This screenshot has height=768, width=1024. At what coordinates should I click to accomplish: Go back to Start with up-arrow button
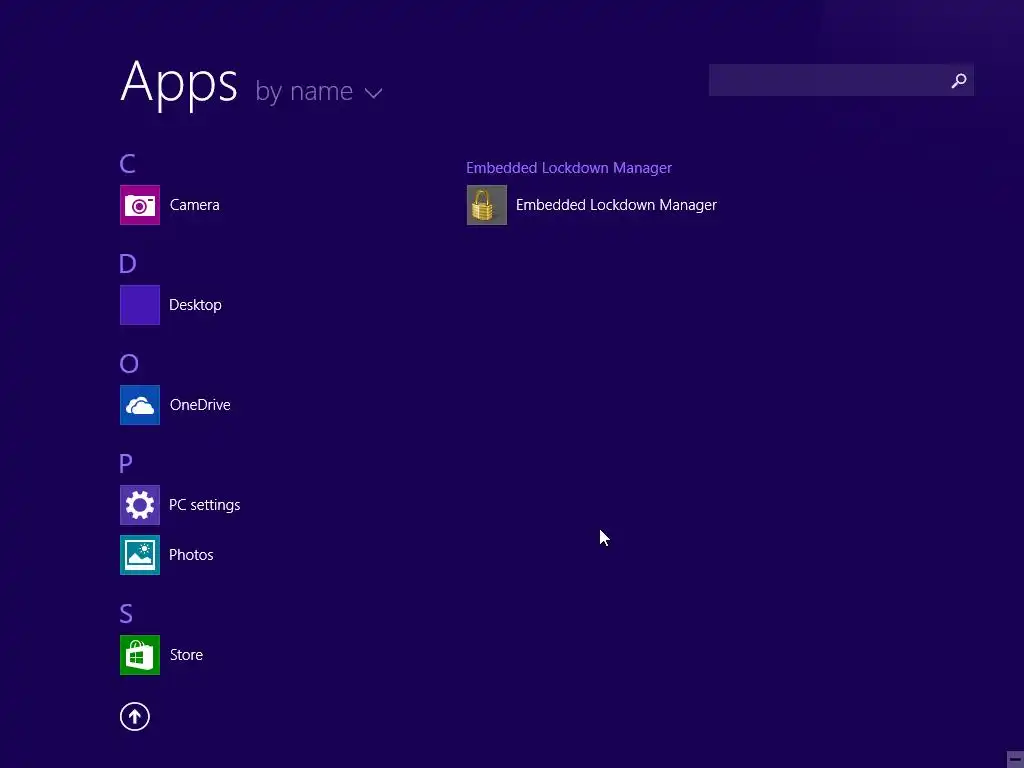135,716
